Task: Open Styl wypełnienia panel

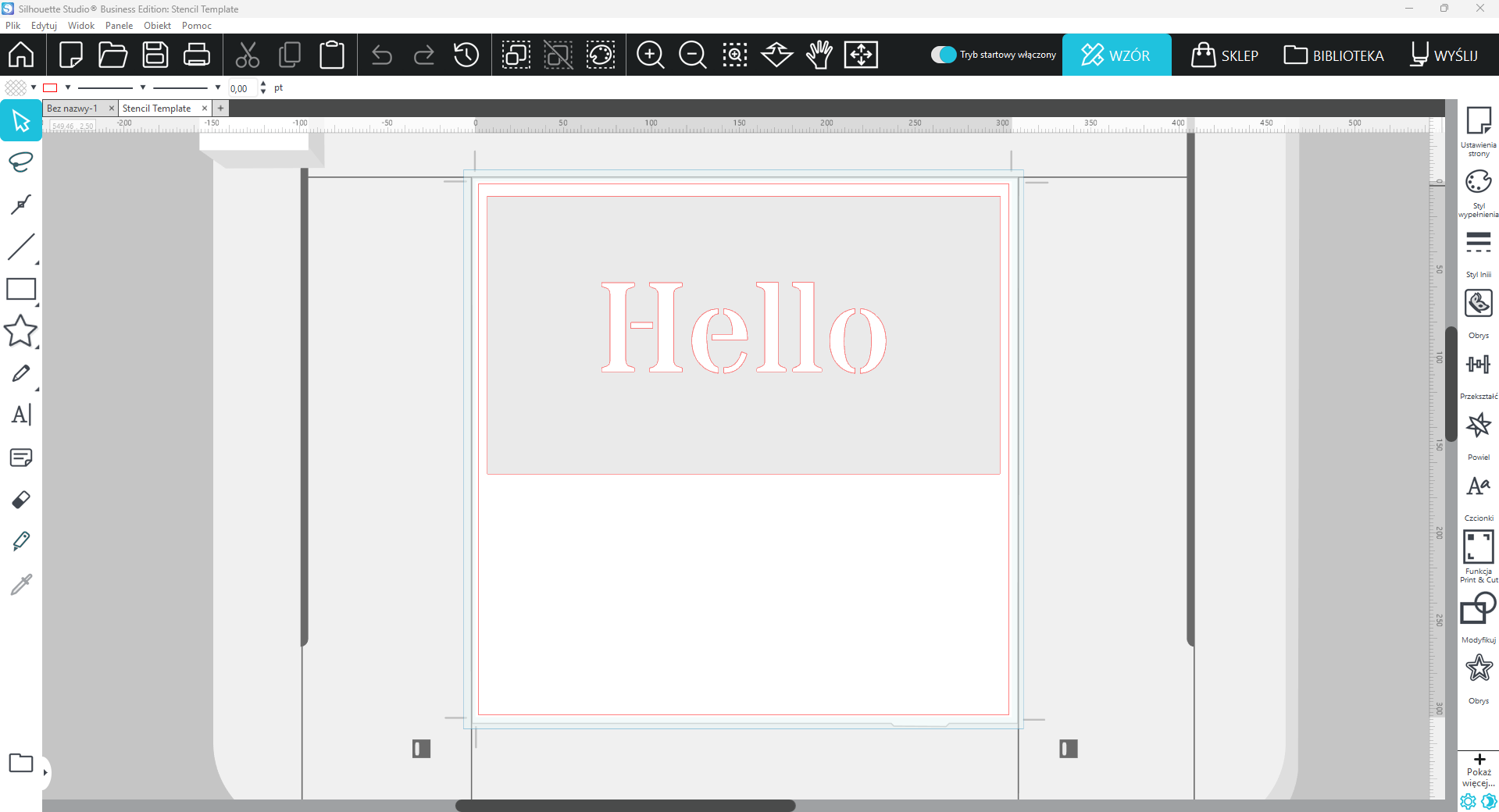Action: click(1479, 192)
